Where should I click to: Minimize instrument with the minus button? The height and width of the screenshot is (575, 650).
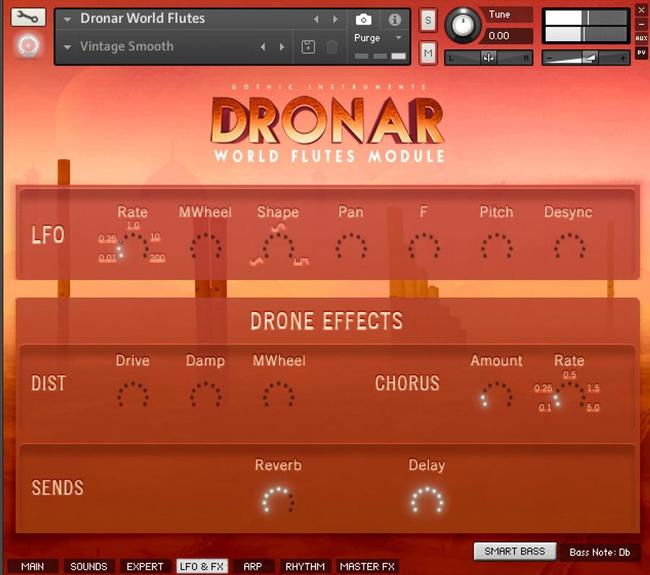pos(641,24)
